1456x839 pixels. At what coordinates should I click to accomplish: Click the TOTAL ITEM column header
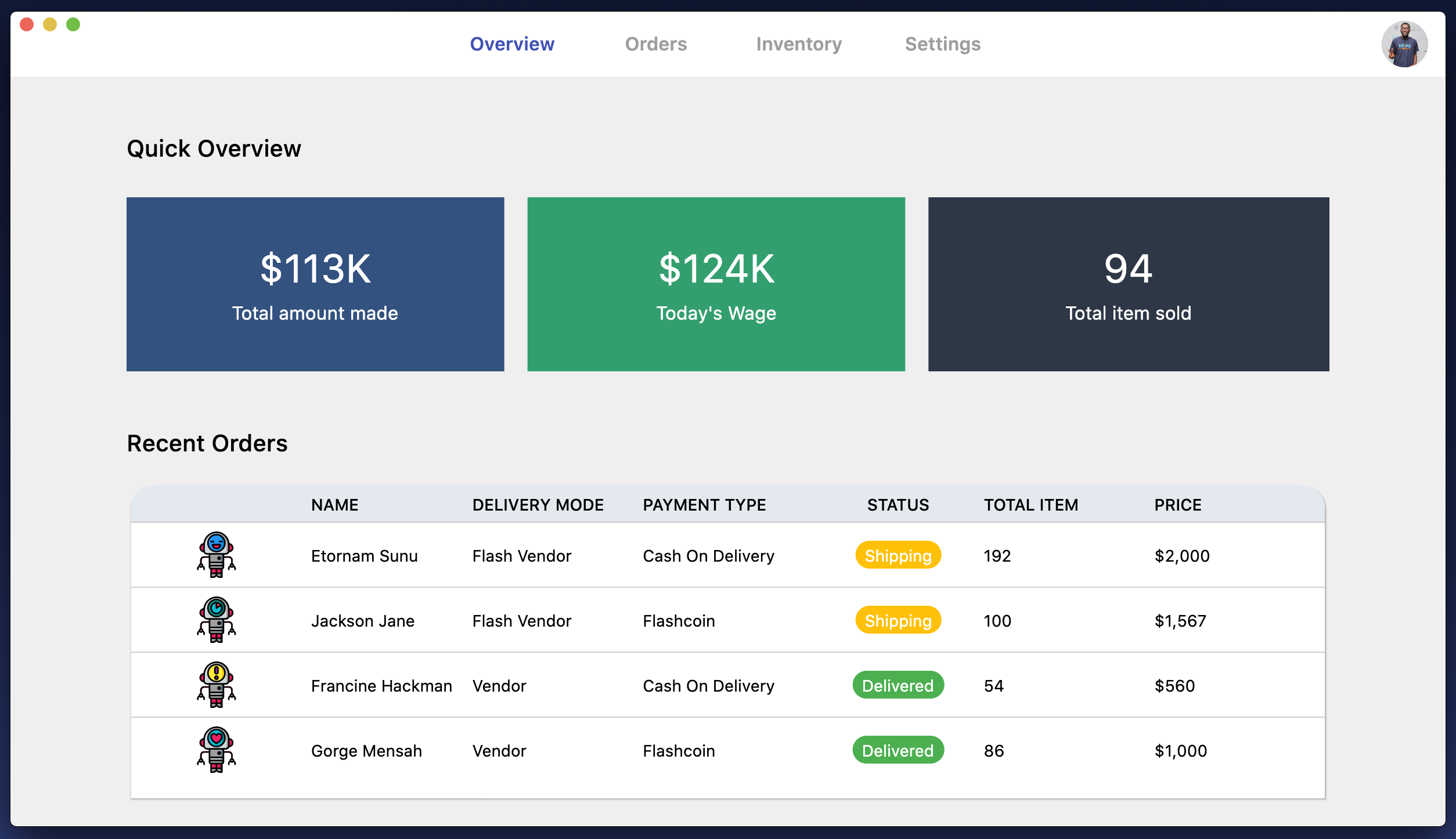(x=1030, y=505)
